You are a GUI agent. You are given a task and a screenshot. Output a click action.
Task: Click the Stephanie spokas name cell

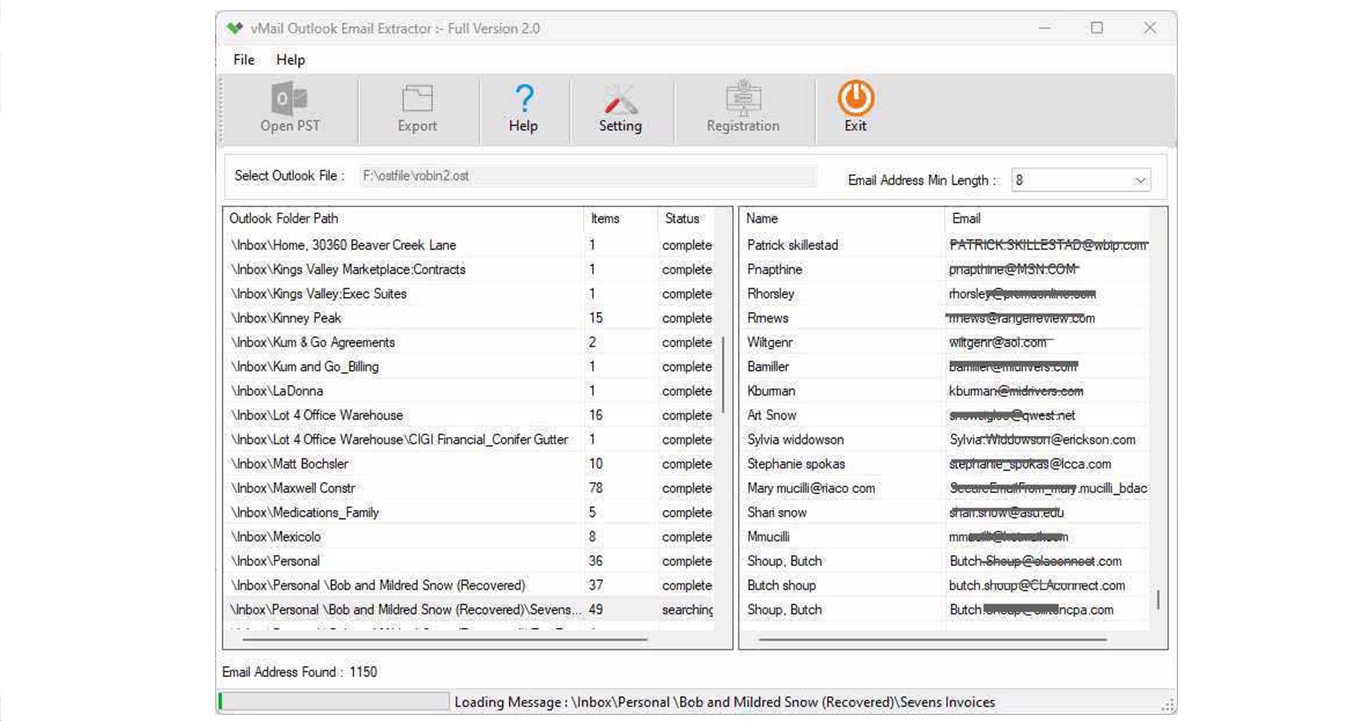(796, 464)
